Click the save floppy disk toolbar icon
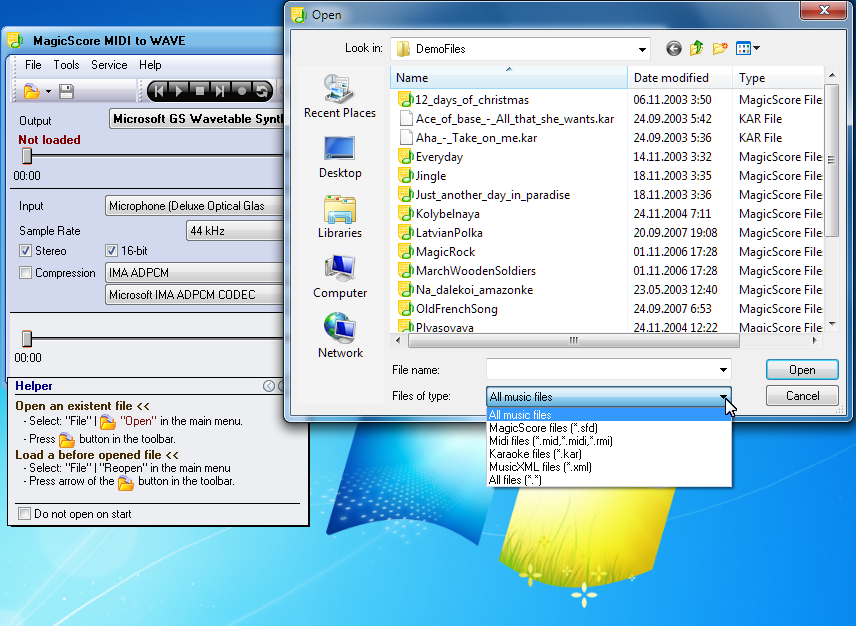 tap(67, 91)
